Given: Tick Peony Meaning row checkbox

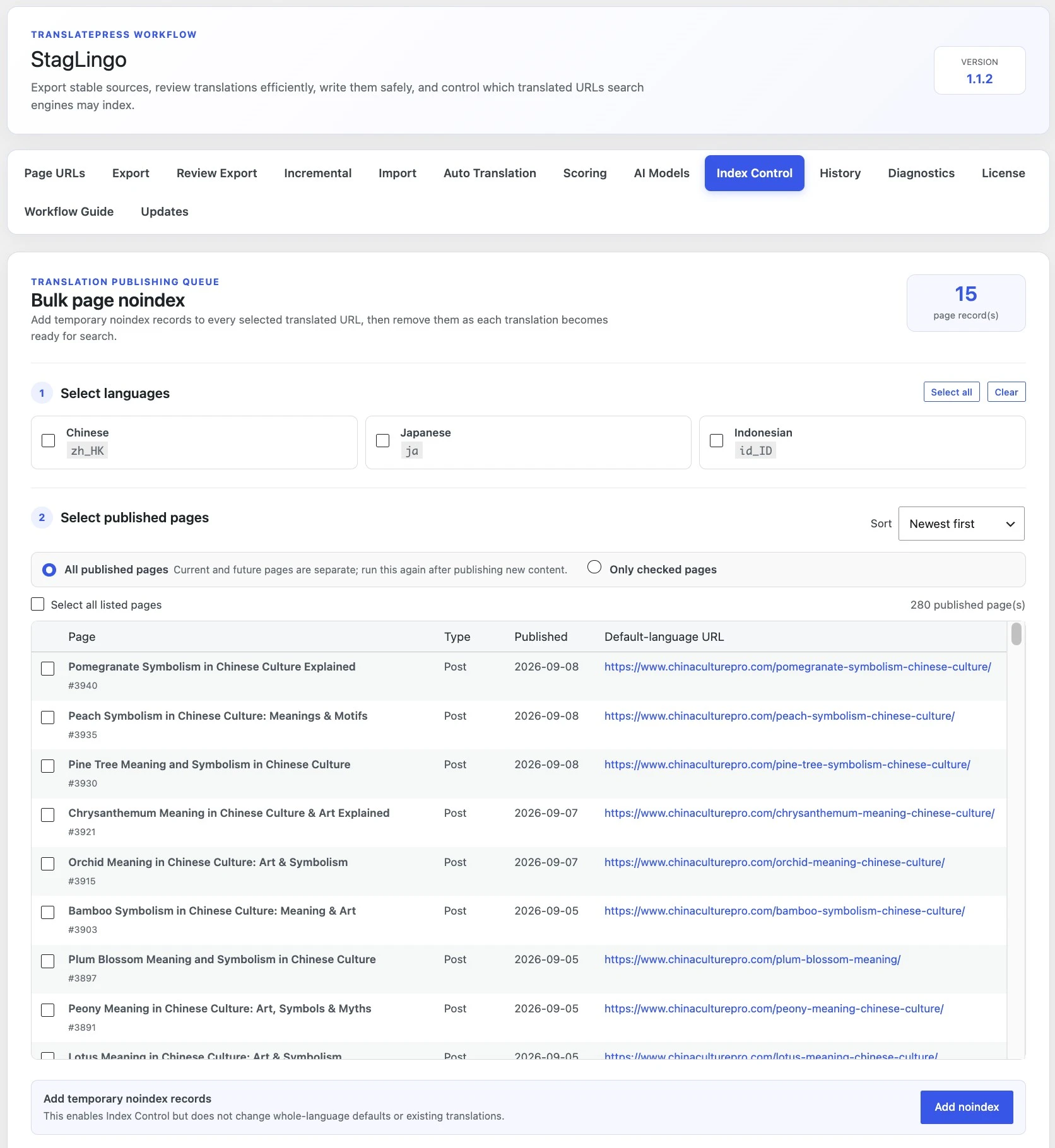Looking at the screenshot, I should (48, 1010).
